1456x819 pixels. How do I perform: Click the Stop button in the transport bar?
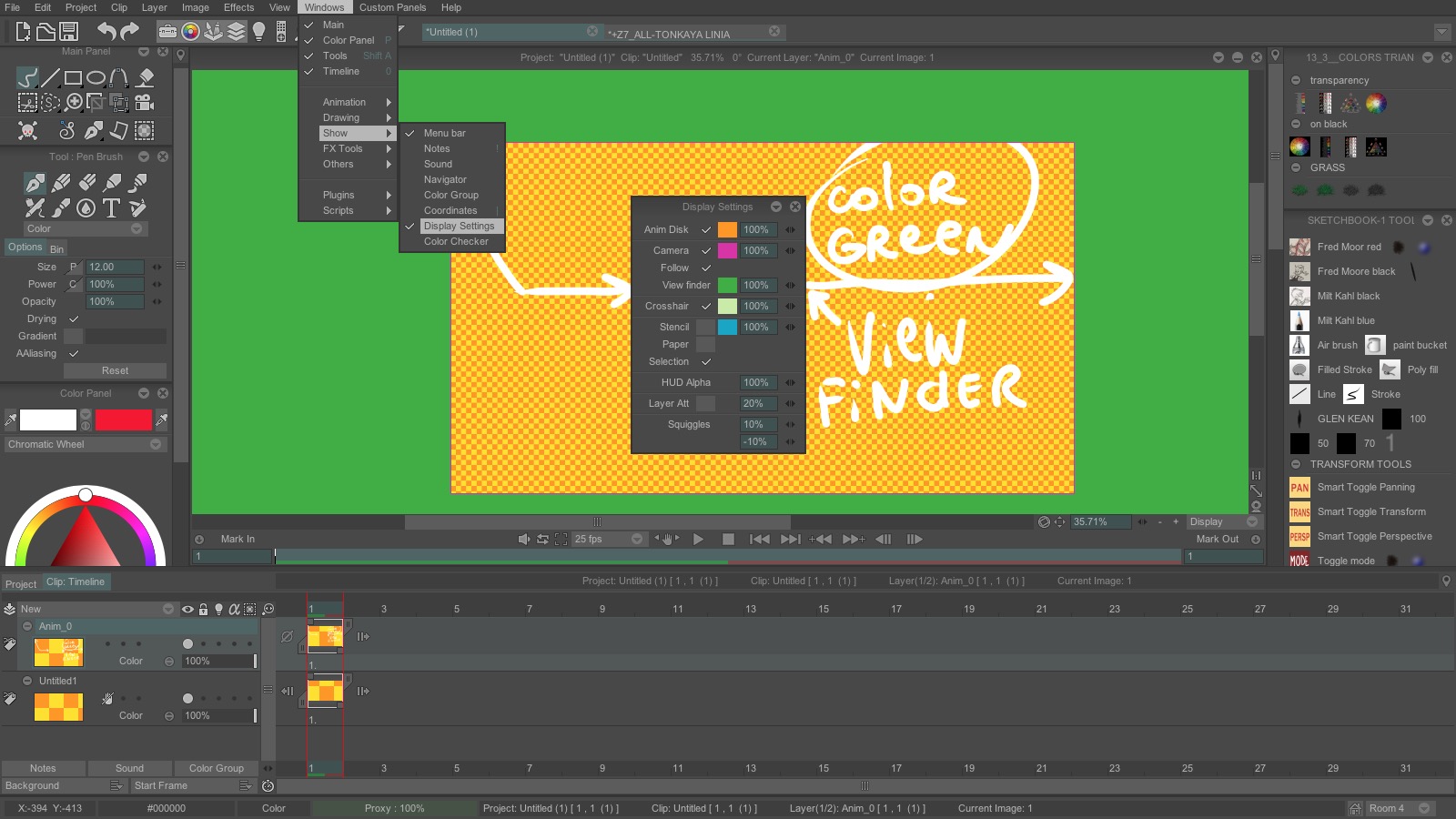click(728, 539)
